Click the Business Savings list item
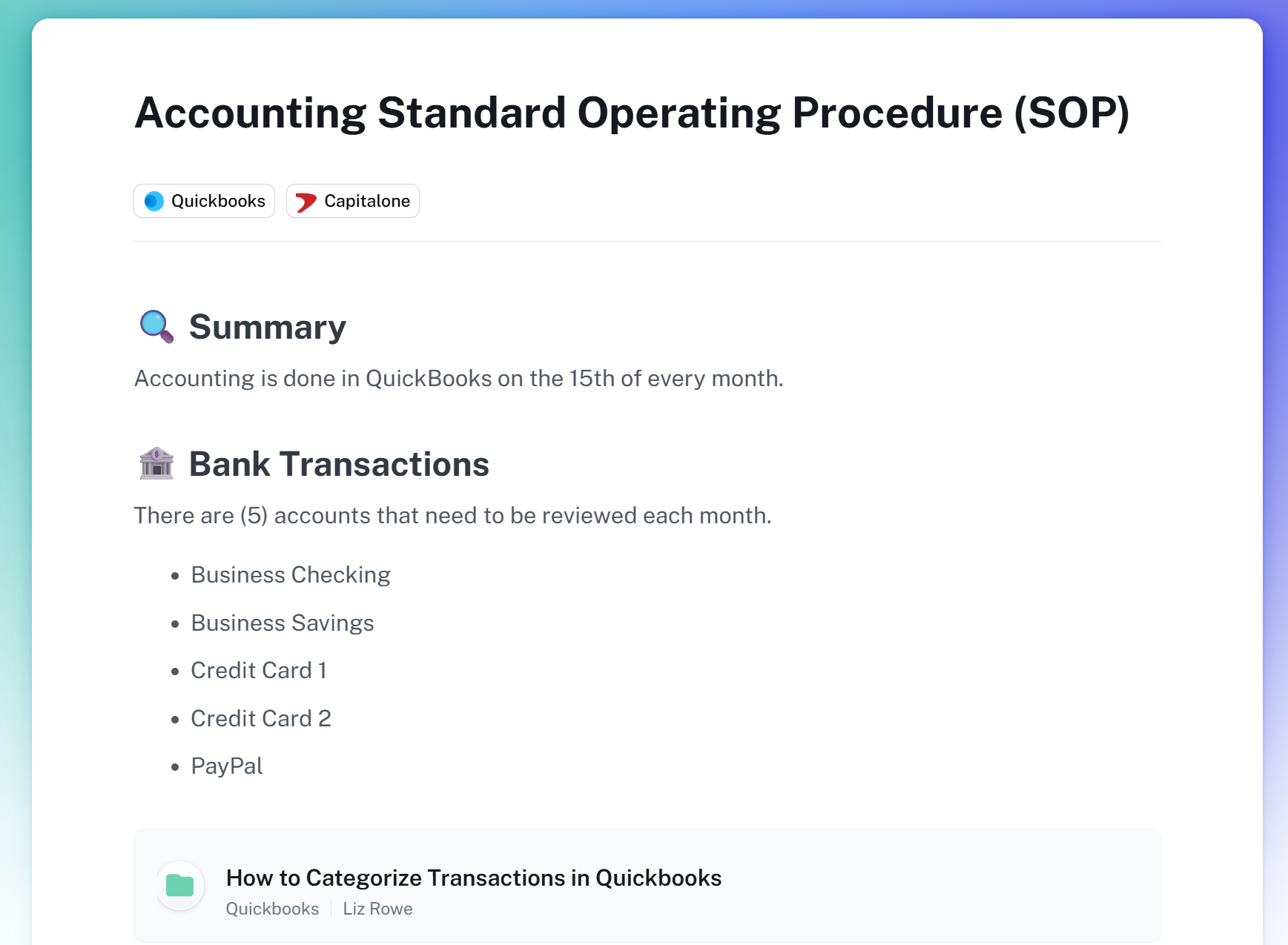This screenshot has height=945, width=1288. pyautogui.click(x=283, y=623)
